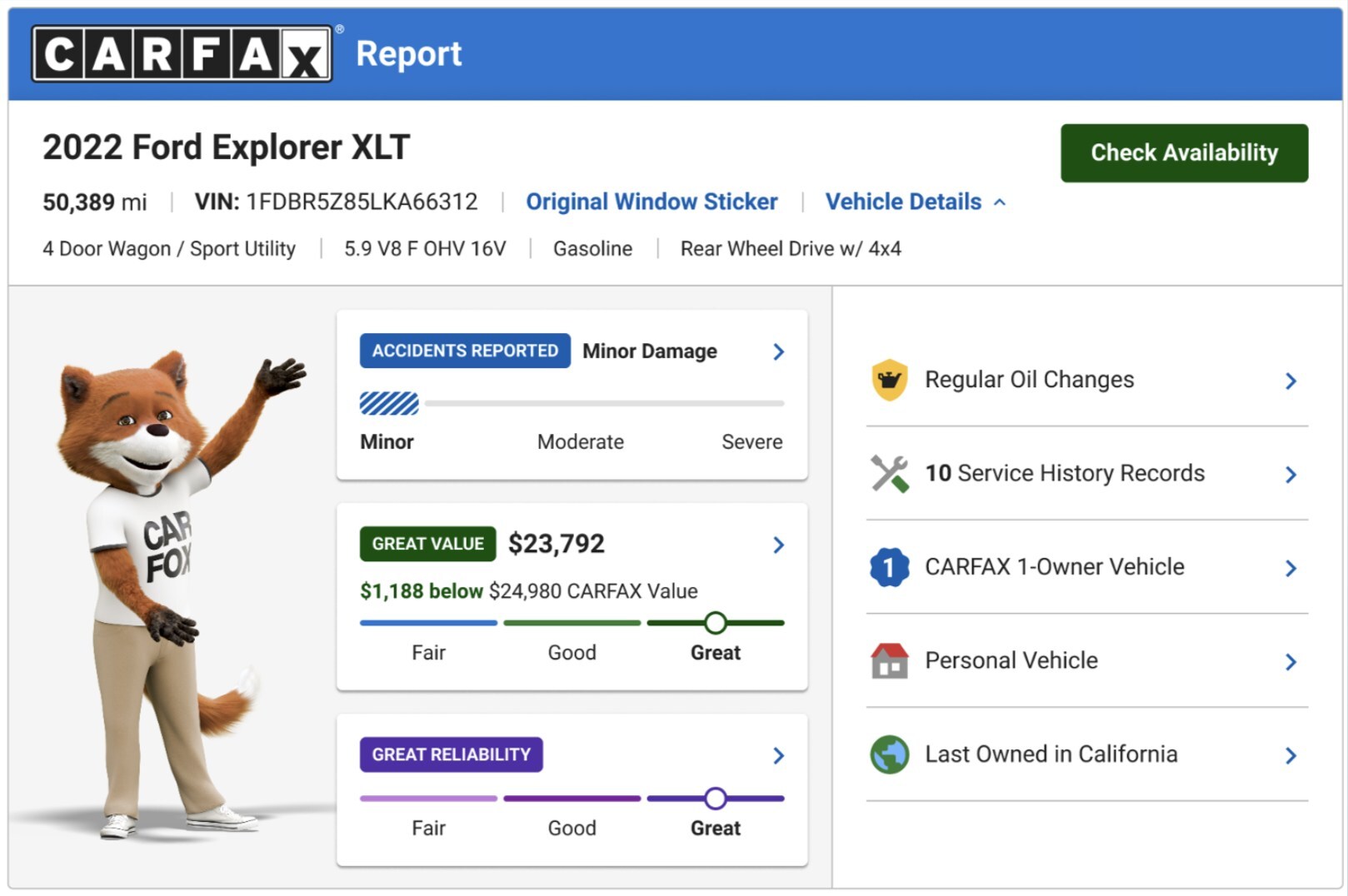The image size is (1348, 896).
Task: Click the blue 1-Owner badge icon
Action: click(889, 568)
